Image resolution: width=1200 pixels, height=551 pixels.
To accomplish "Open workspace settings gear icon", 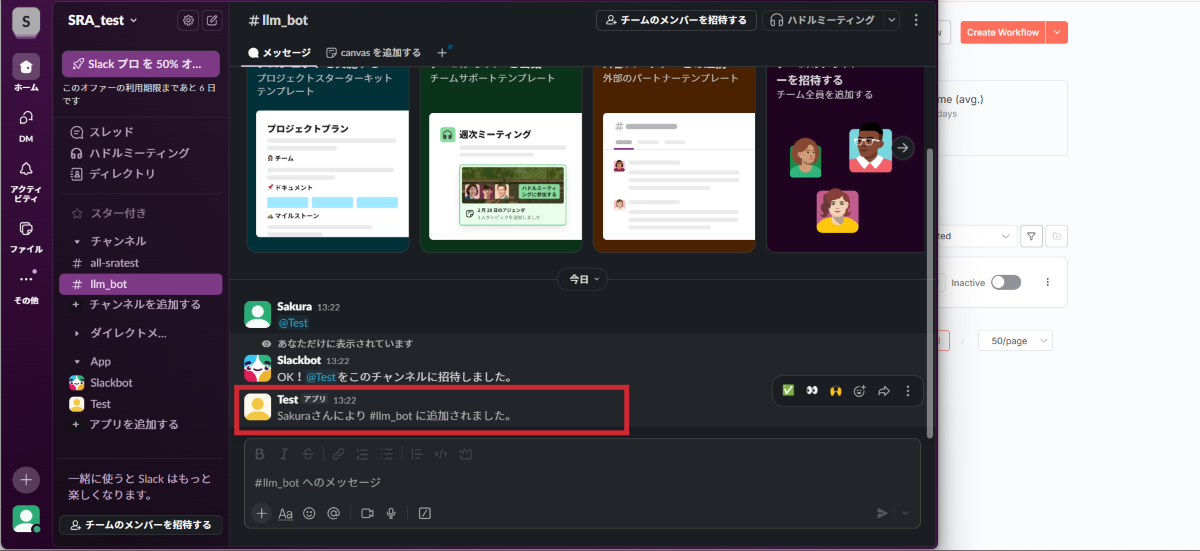I will click(187, 20).
